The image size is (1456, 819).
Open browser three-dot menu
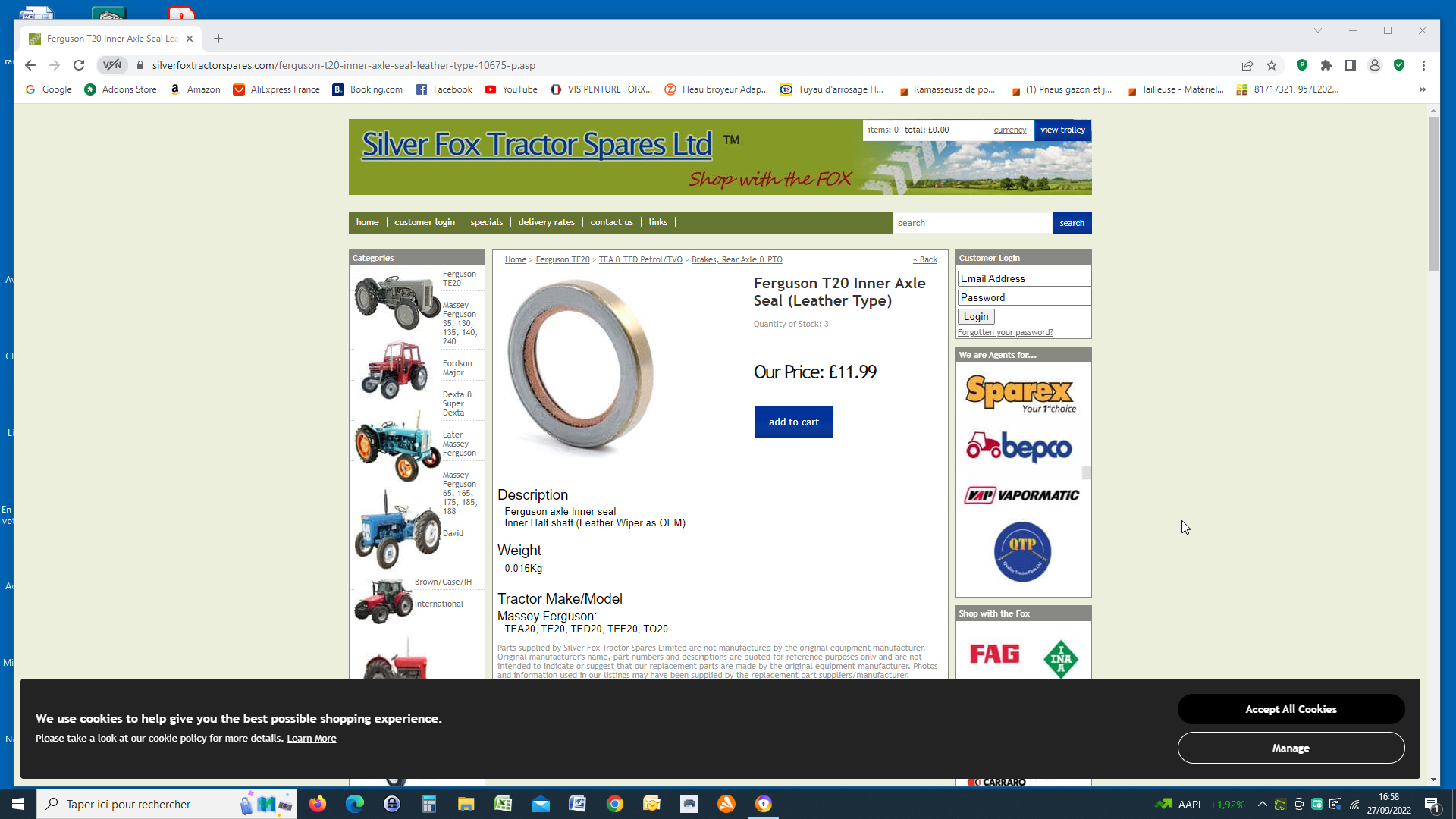tap(1423, 65)
